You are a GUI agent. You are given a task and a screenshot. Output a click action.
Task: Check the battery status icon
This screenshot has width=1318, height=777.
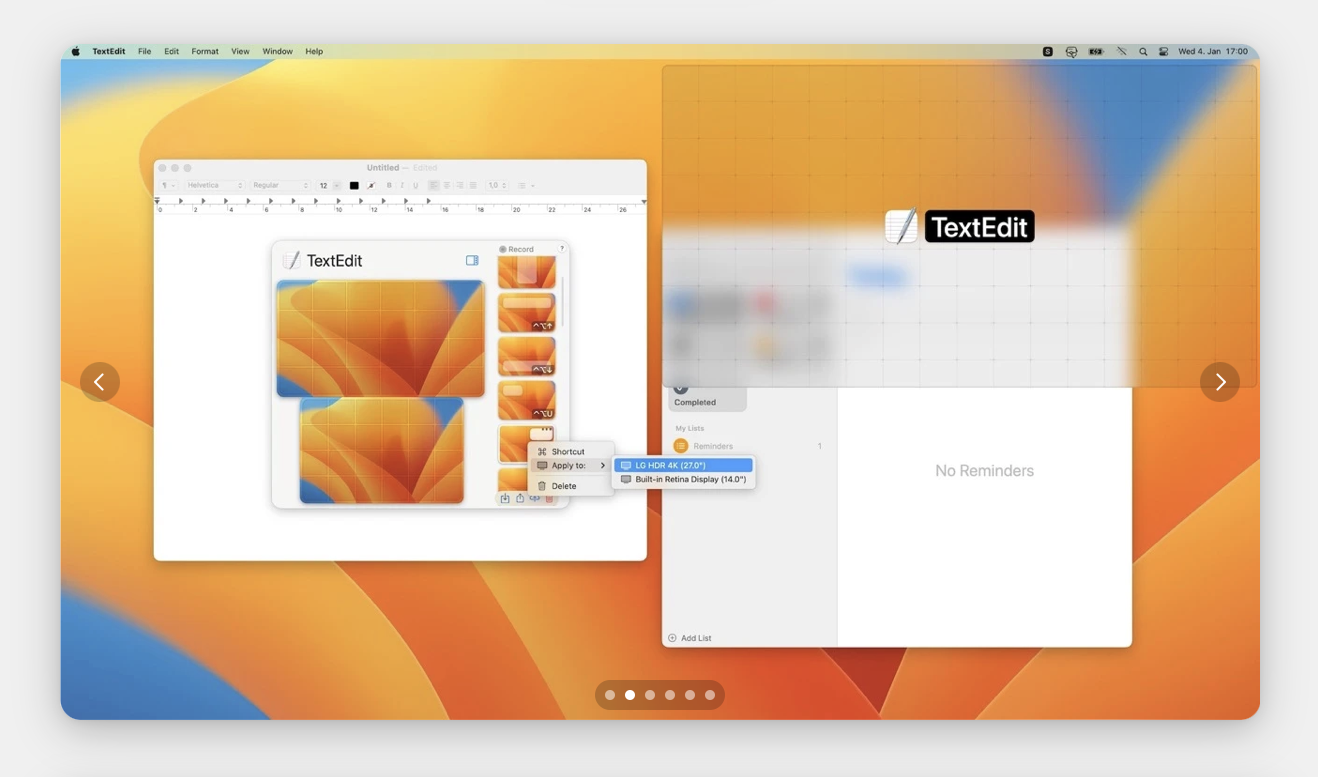1096,51
